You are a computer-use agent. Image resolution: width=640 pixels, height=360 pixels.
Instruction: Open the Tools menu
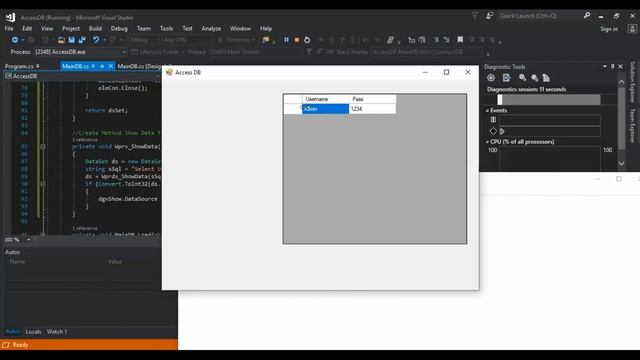pyautogui.click(x=166, y=29)
